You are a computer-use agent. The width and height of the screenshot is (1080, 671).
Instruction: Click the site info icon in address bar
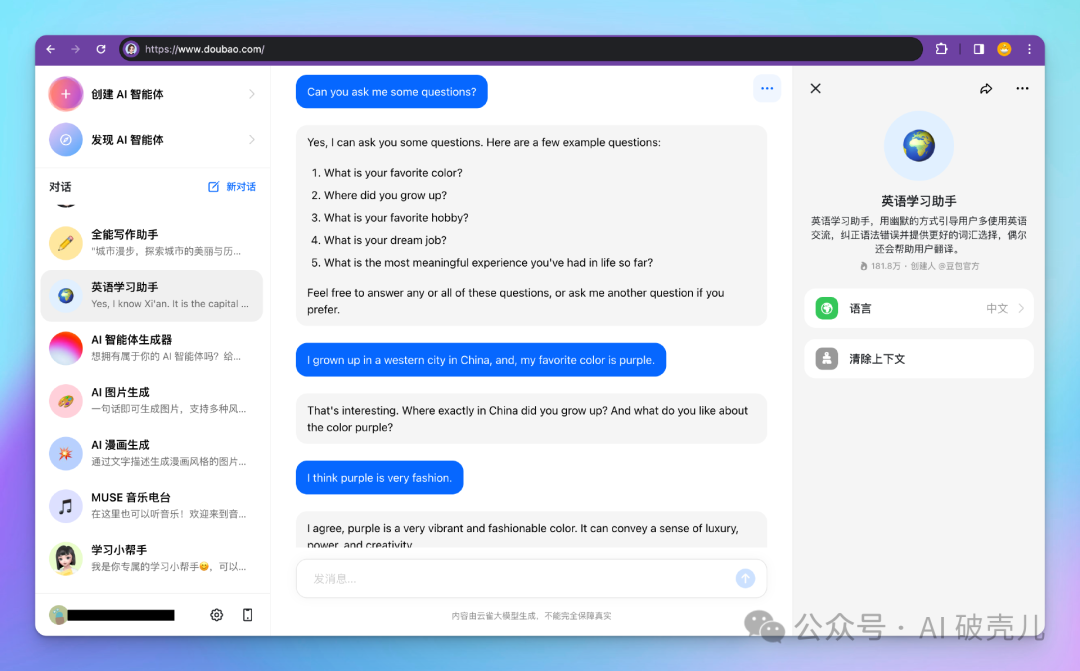pos(131,49)
